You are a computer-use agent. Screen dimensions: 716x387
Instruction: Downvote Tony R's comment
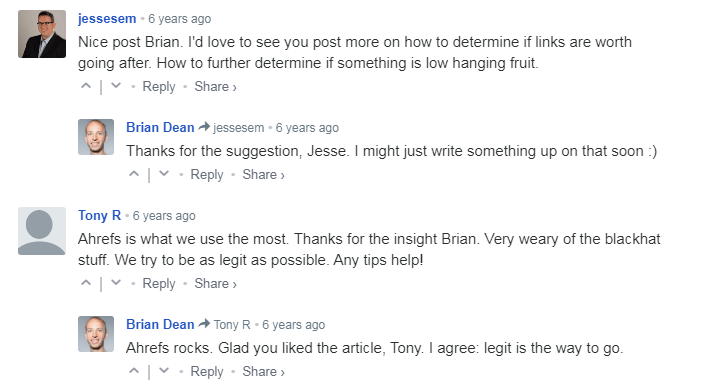tap(116, 282)
